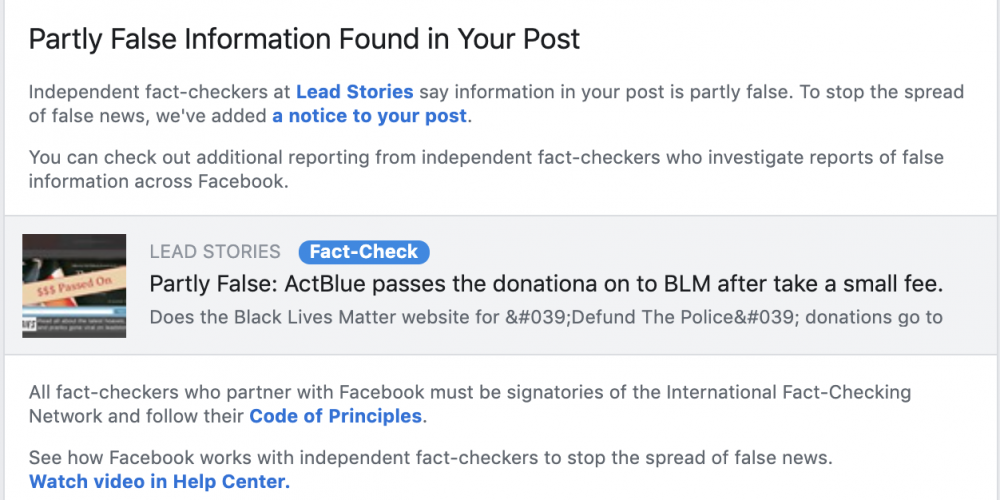
Task: Open the Code of Principles link
Action: point(337,416)
